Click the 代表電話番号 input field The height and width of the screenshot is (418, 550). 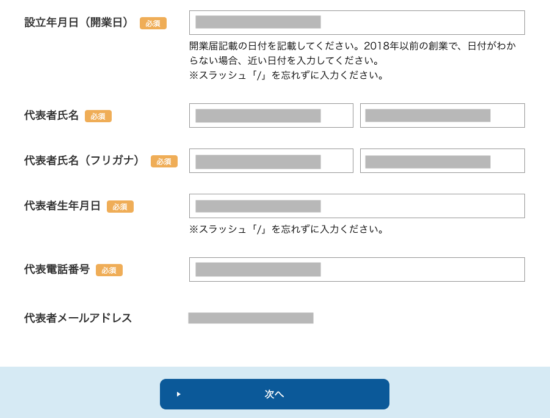pyautogui.click(x=357, y=269)
